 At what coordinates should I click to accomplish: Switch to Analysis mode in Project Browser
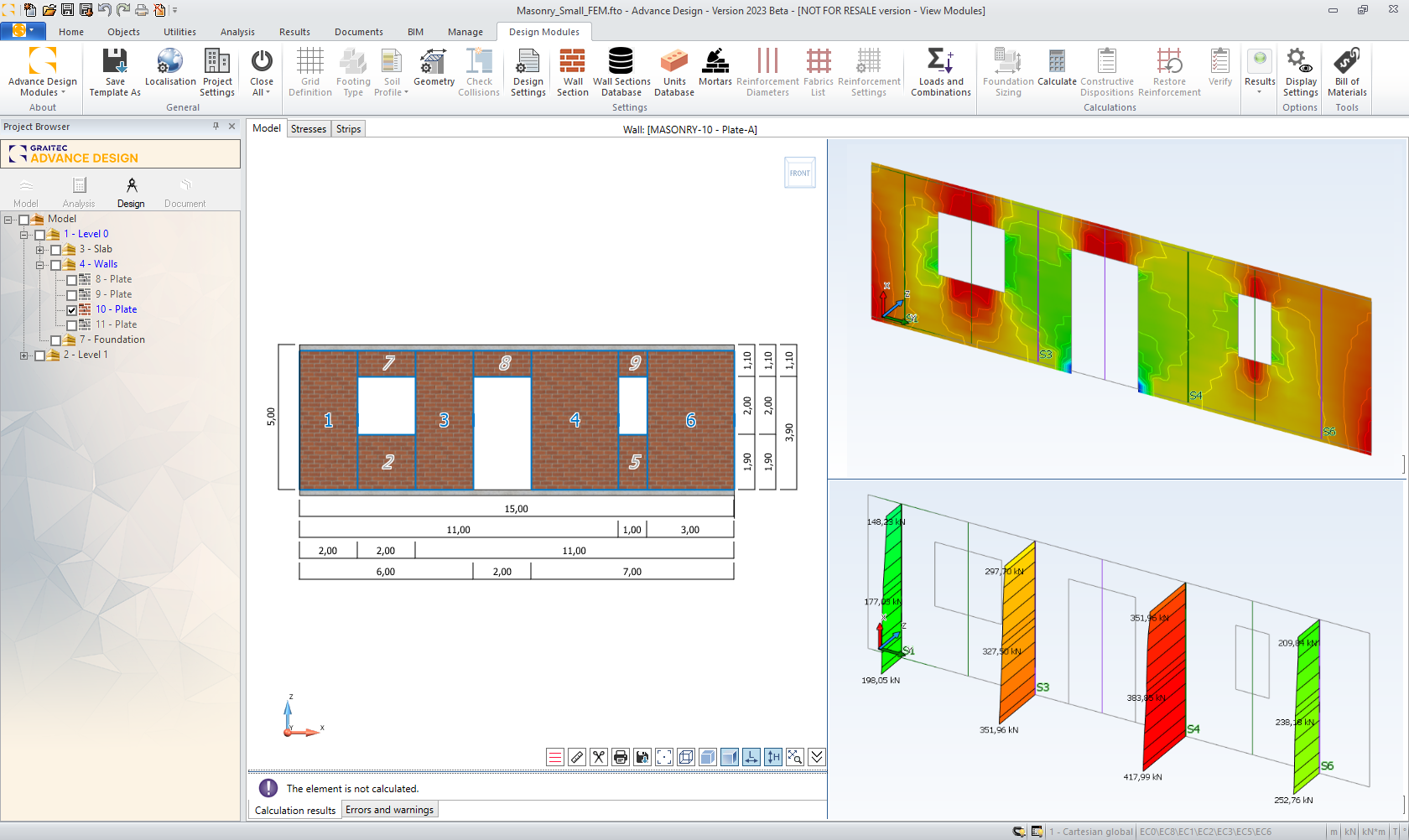pos(79,193)
